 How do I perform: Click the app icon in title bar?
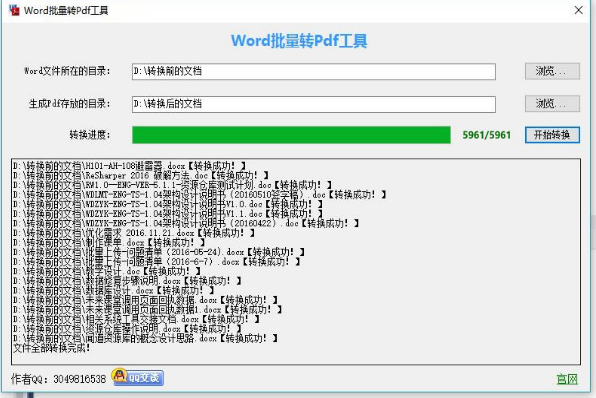[14, 10]
